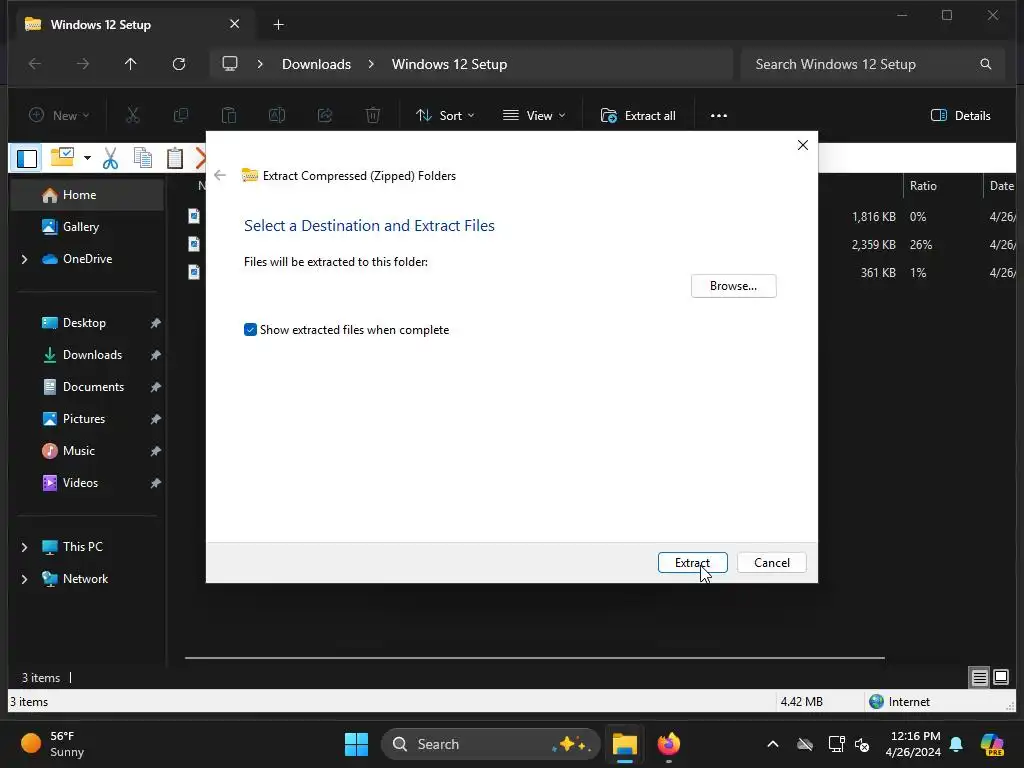This screenshot has width=1024, height=768.
Task: Toggle the Details pane
Action: pyautogui.click(x=961, y=116)
